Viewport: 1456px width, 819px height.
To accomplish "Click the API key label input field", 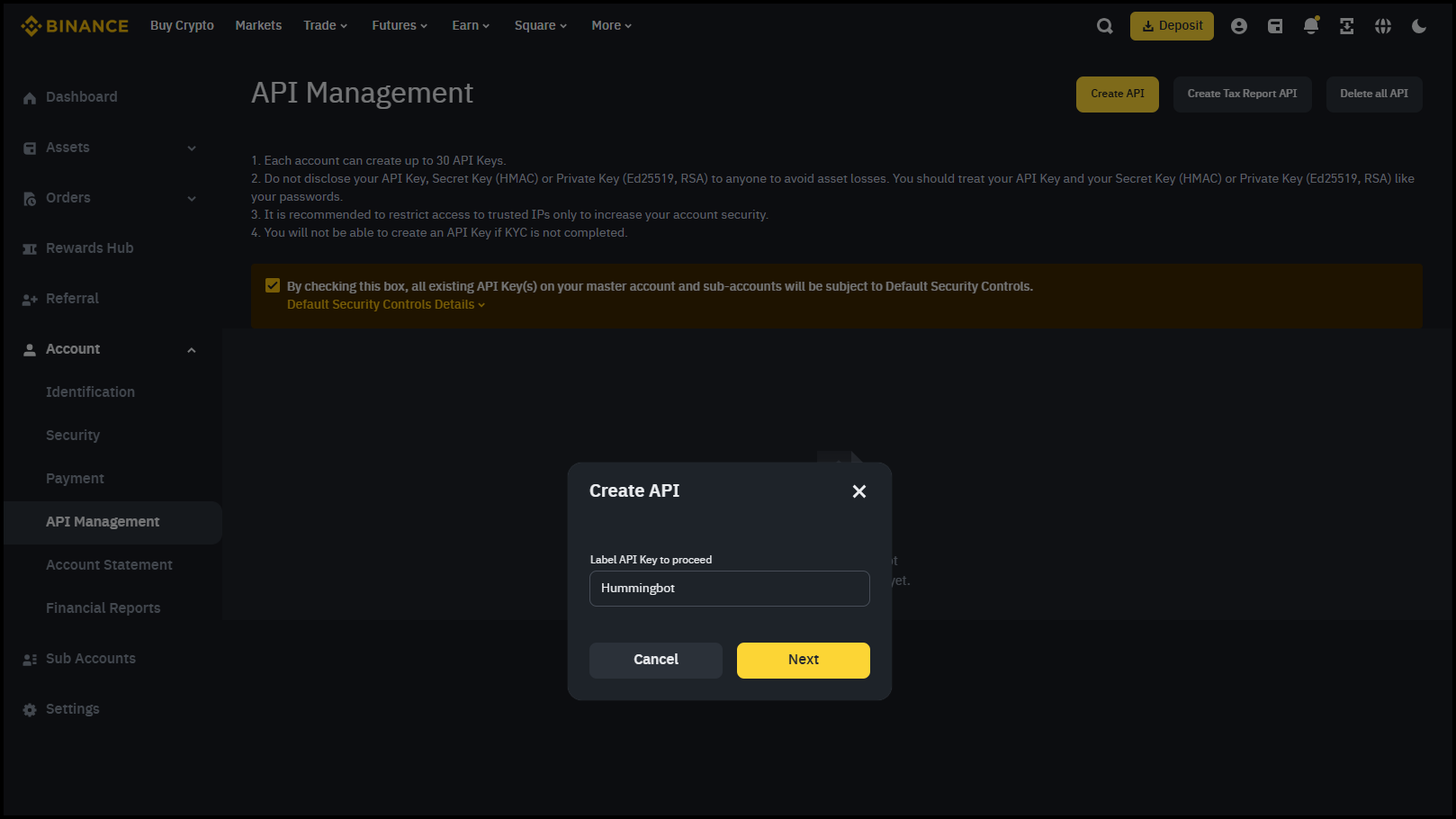I will (x=729, y=589).
